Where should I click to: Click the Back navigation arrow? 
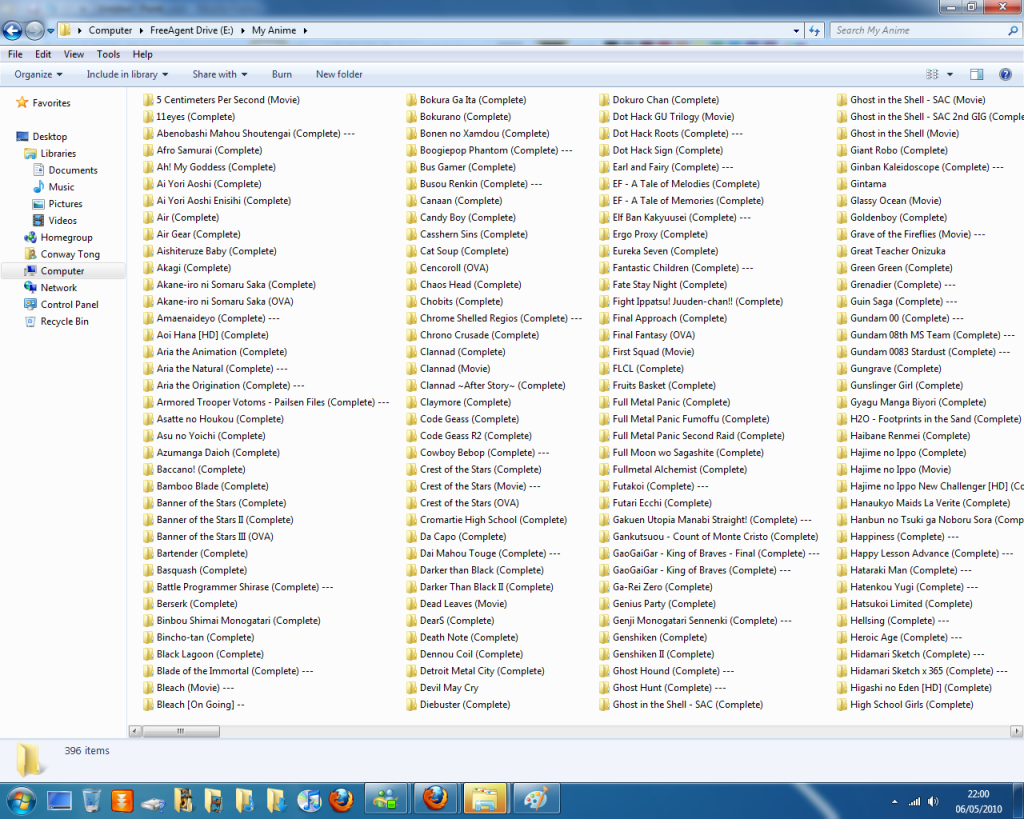point(12,30)
